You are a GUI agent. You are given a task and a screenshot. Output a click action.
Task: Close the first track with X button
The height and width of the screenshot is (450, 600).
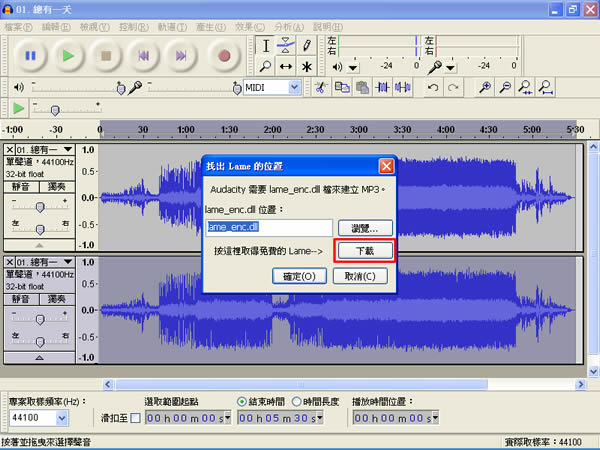[10, 150]
